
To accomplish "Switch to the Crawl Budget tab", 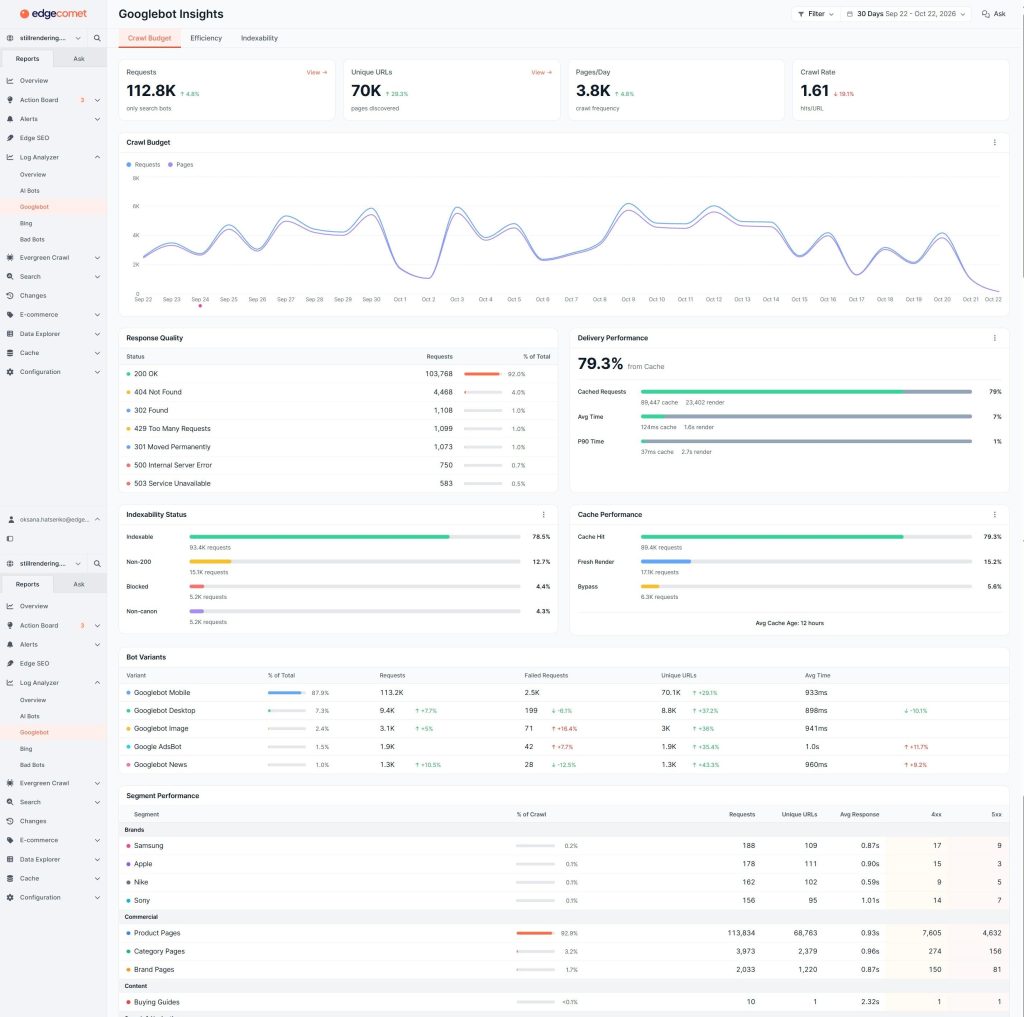I will tap(150, 39).
